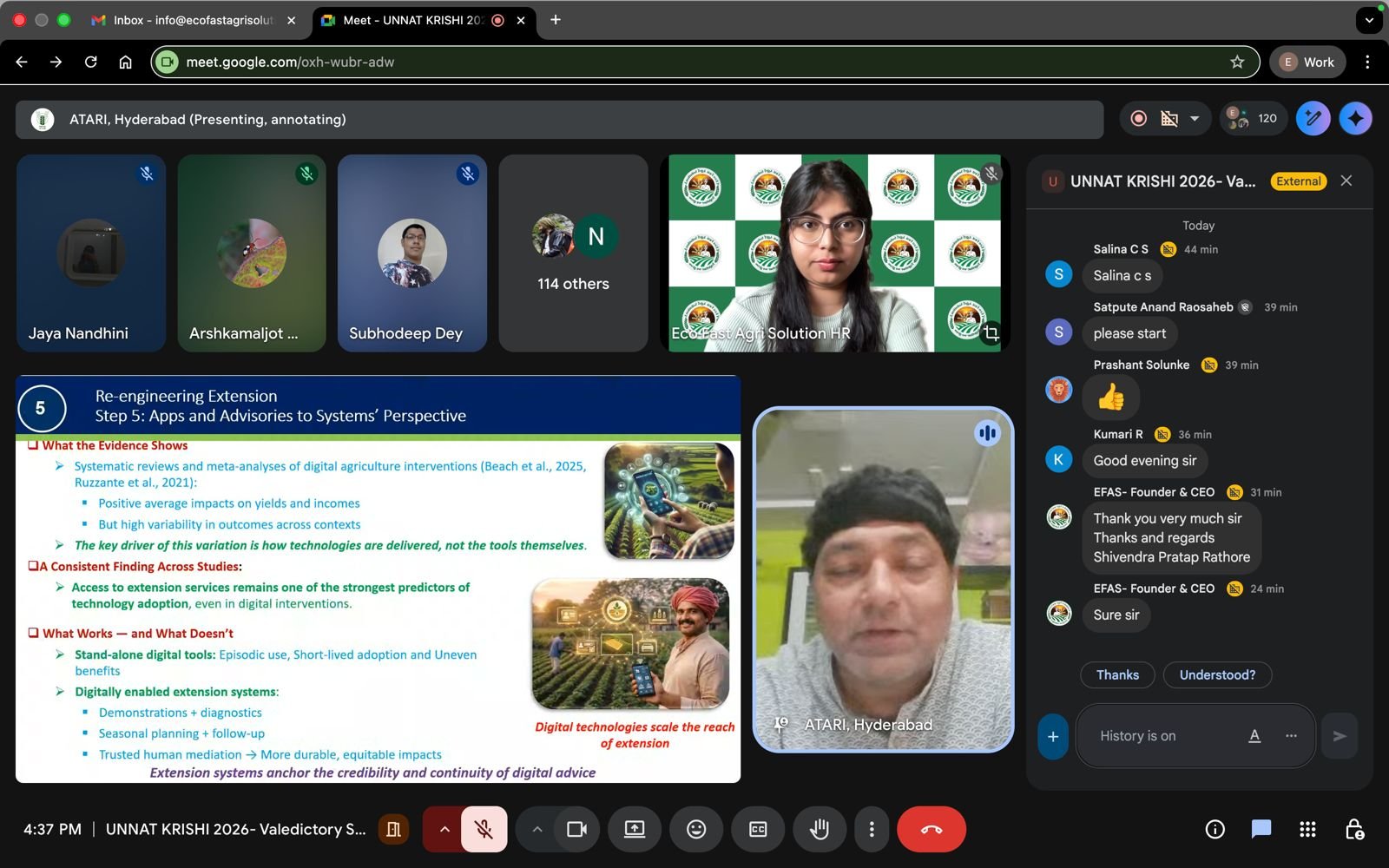1389x868 pixels.
Task: Click the External badge in the chat header
Action: coord(1299,181)
